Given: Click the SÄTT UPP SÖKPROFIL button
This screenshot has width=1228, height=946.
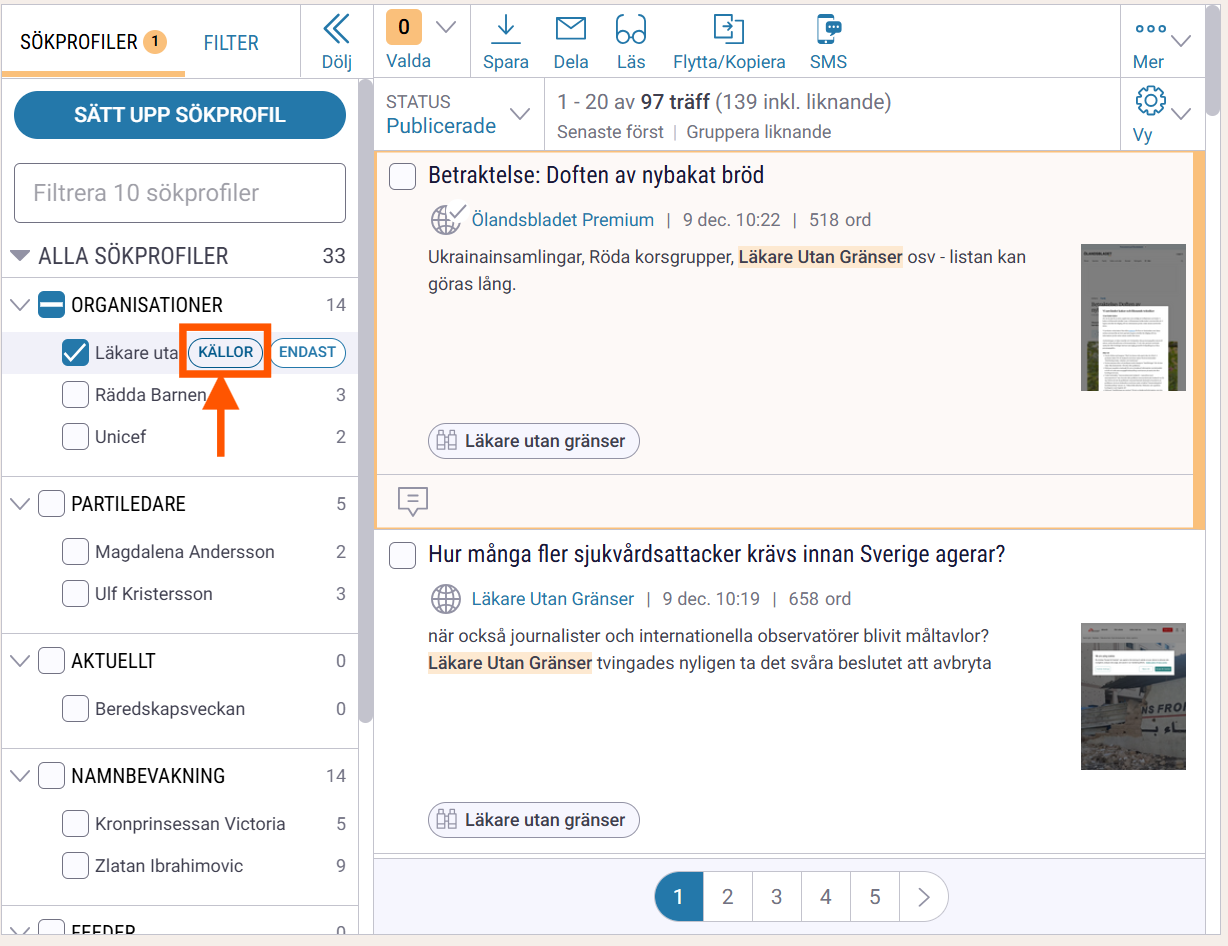Looking at the screenshot, I should [180, 115].
